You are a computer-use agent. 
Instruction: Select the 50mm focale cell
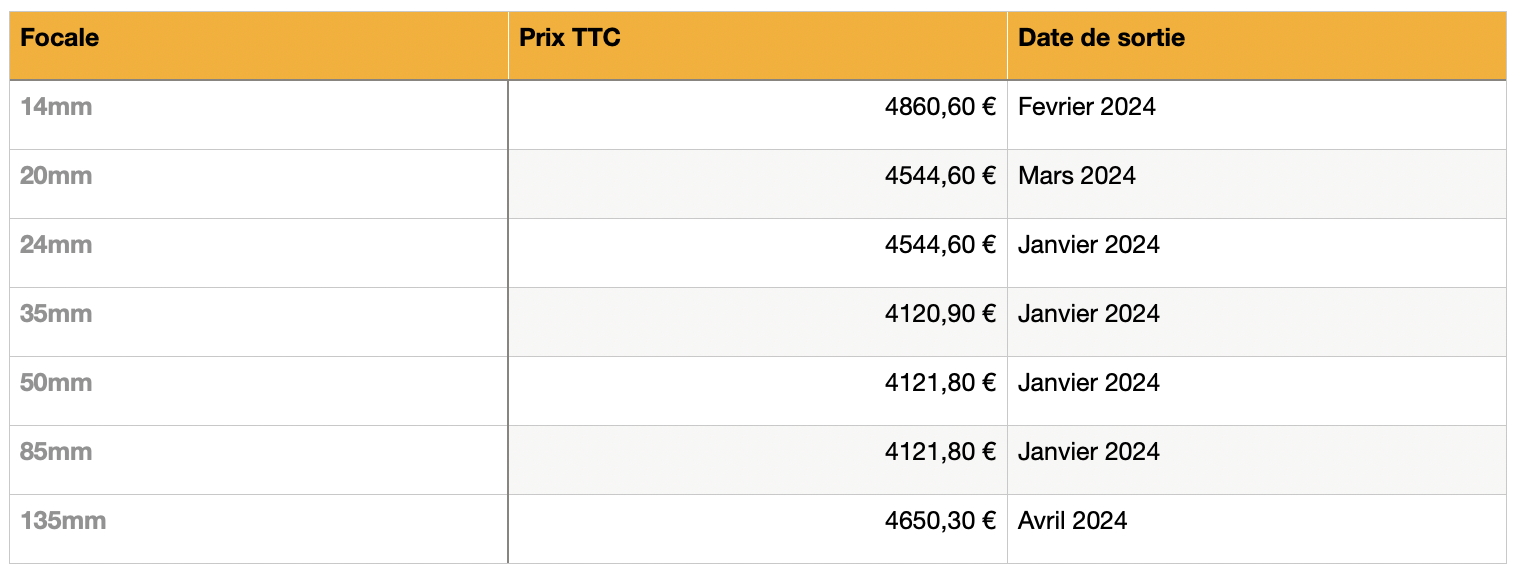(x=56, y=383)
